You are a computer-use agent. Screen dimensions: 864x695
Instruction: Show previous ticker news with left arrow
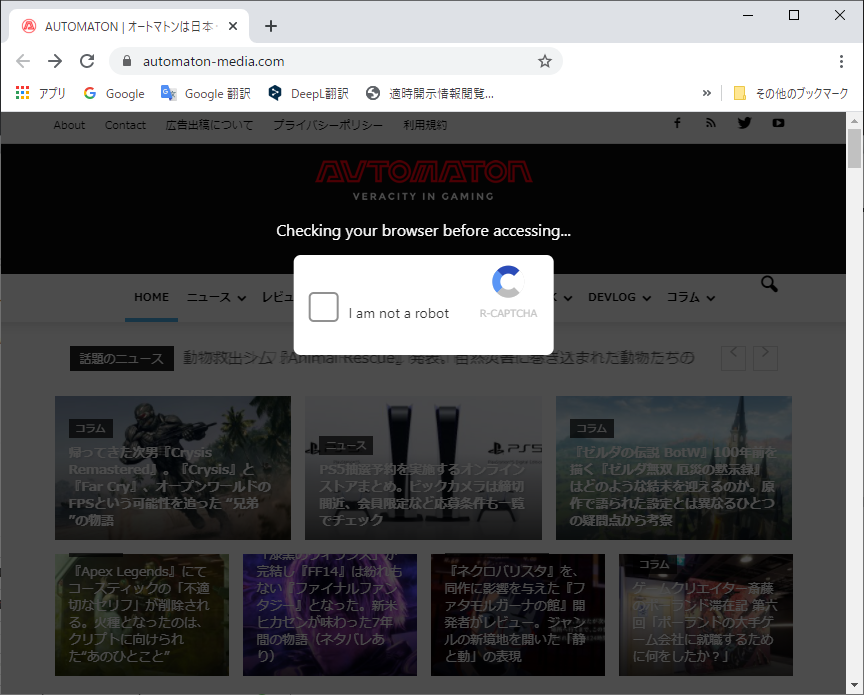(733, 358)
